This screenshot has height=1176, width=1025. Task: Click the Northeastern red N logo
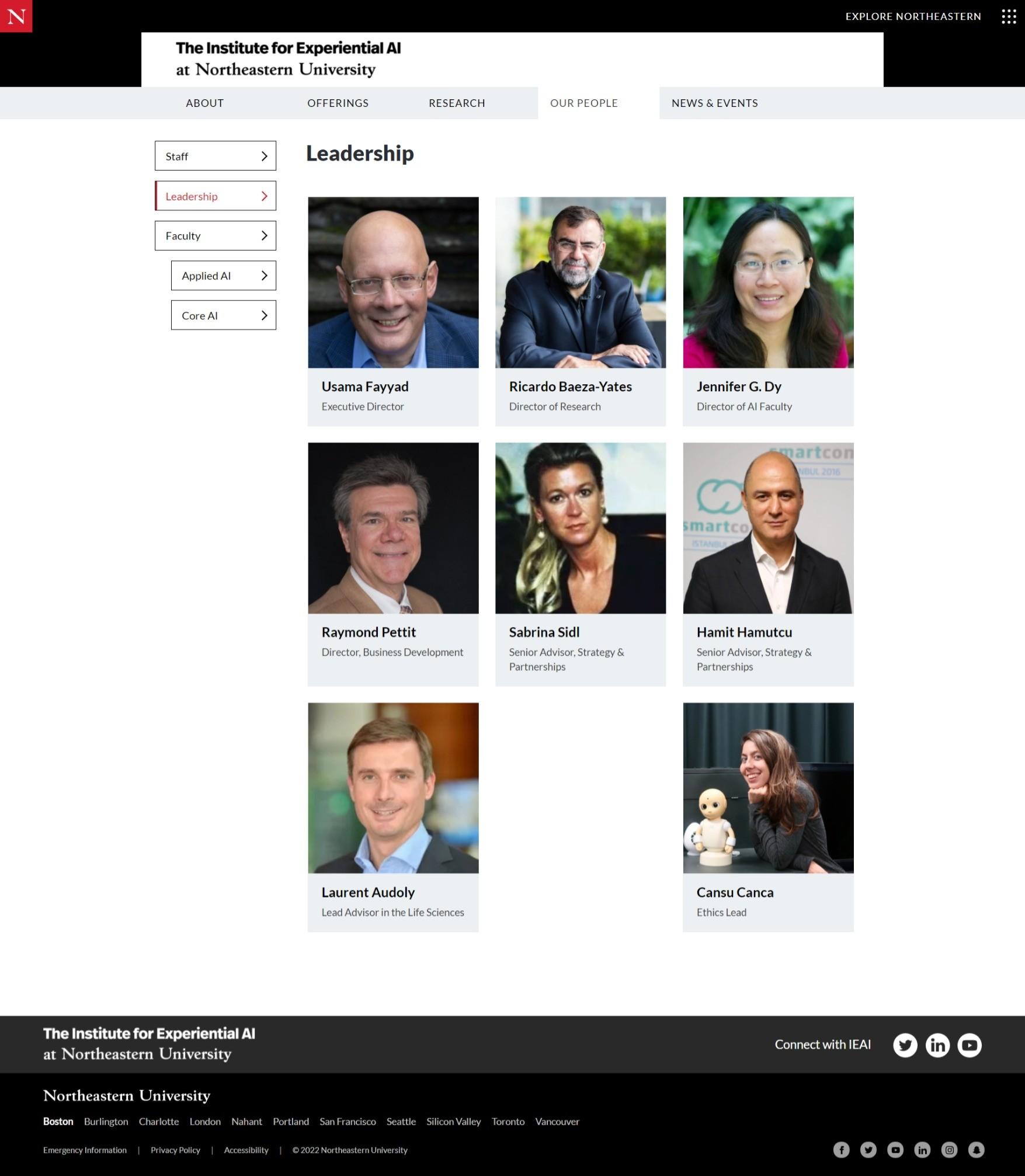16,16
